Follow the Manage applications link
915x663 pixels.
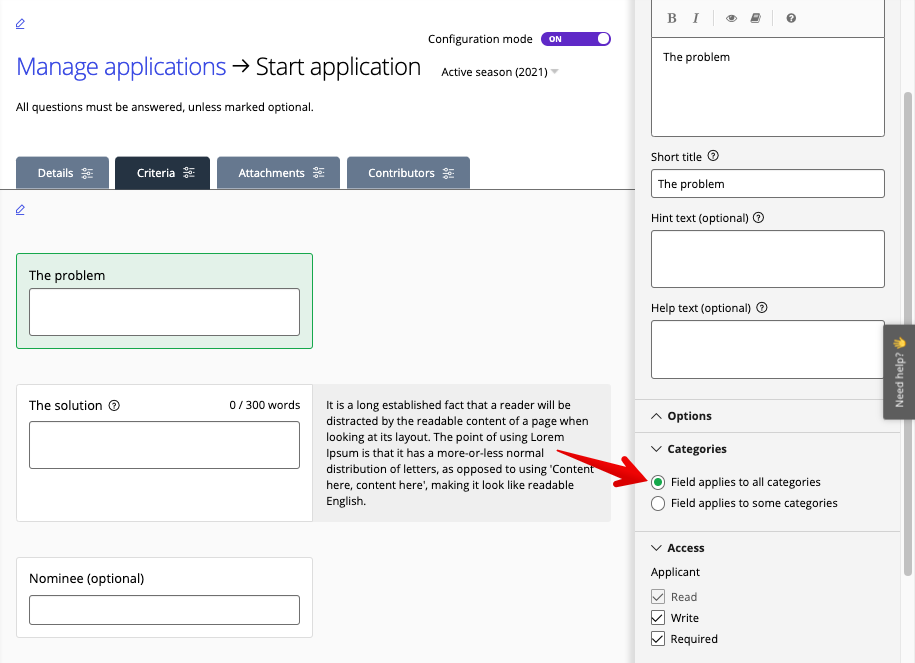coord(121,67)
